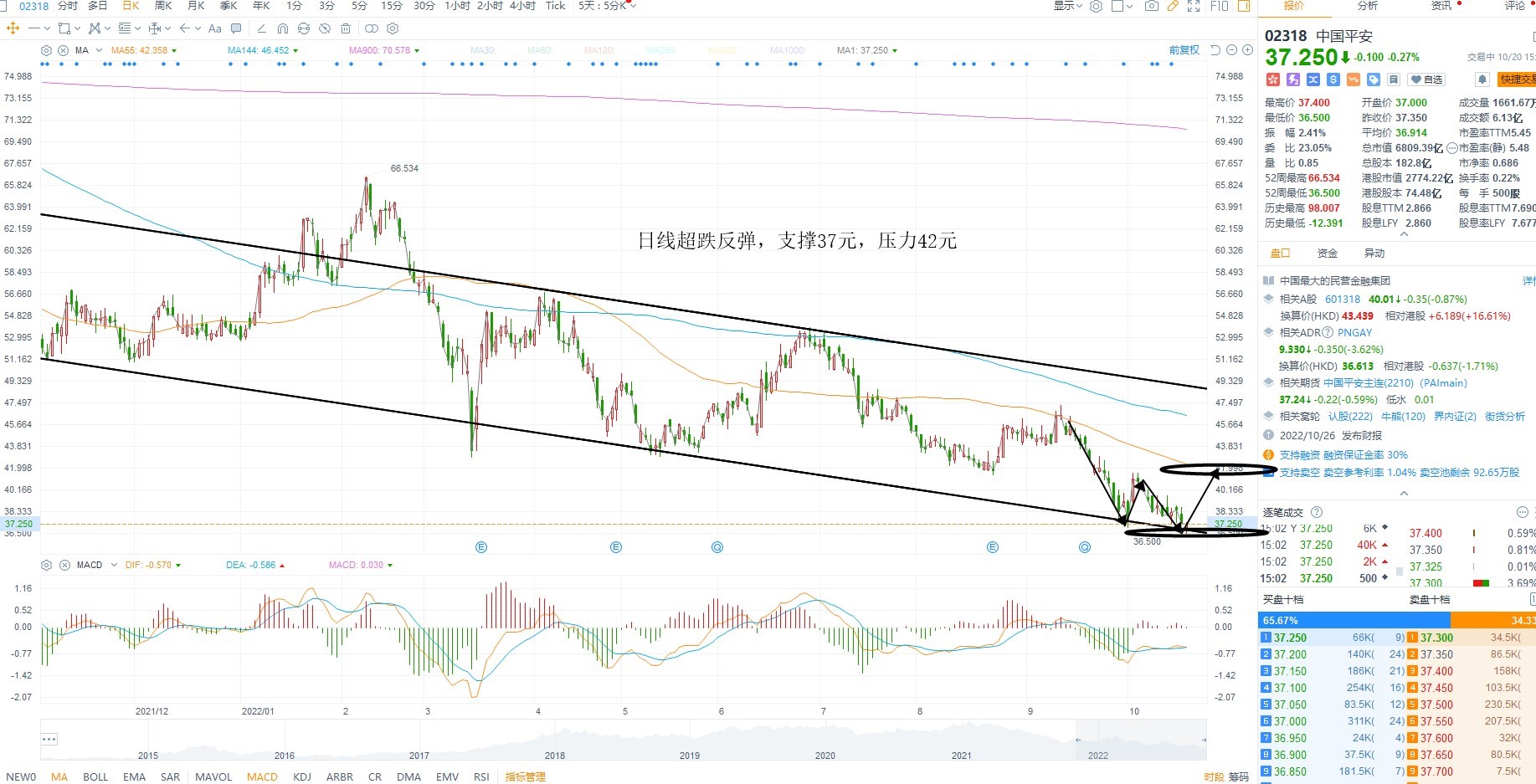Image resolution: width=1536 pixels, height=784 pixels.
Task: Hide all drawings with the eye-slash icon
Action: (324, 28)
